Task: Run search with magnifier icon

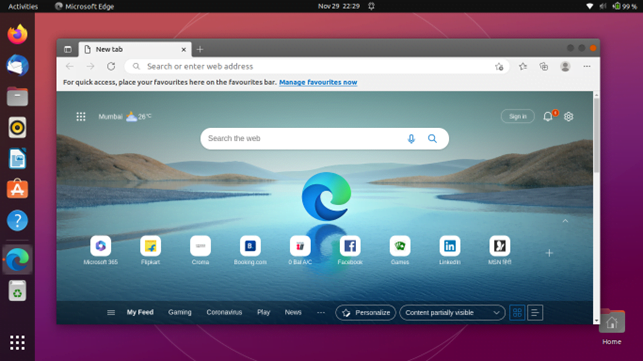Action: [x=432, y=139]
